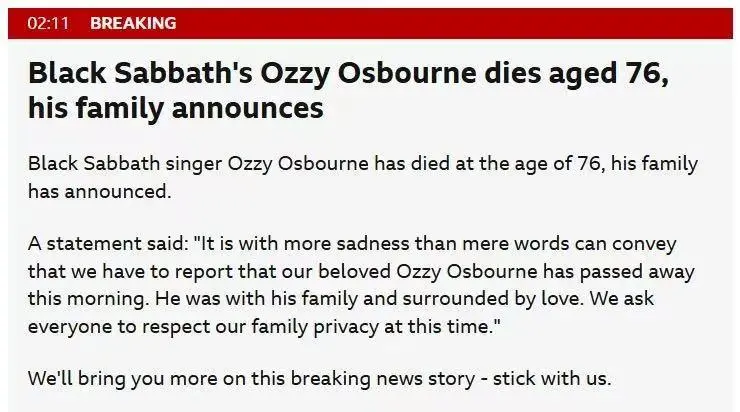Click the BREAKING label in the banner
The image size is (740, 412).
coord(133,23)
